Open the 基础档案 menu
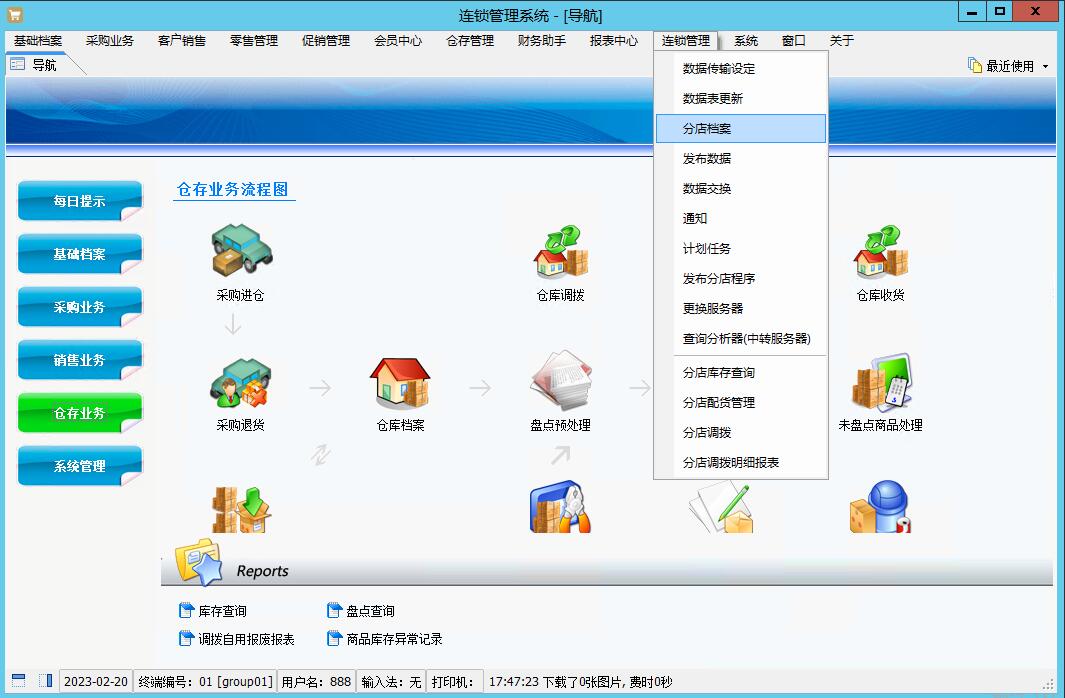 point(38,41)
